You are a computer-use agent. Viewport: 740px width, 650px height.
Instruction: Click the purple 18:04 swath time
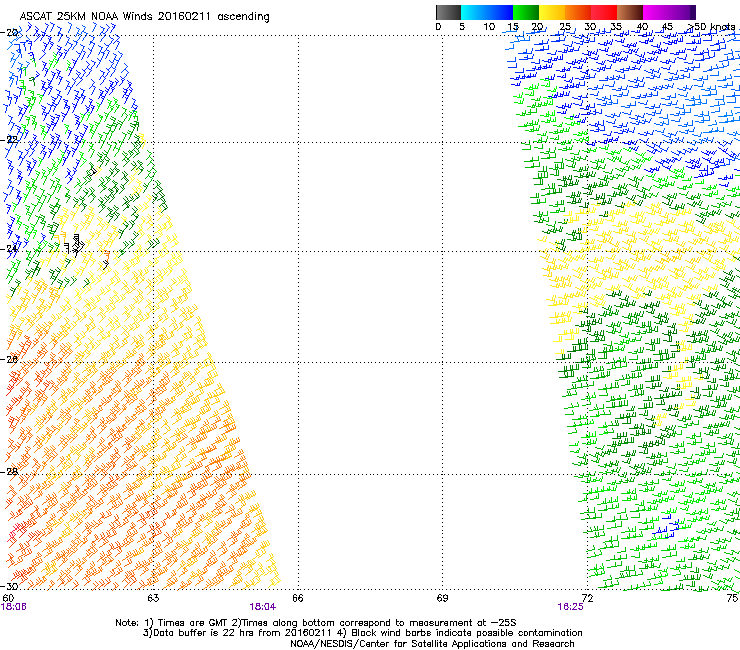click(263, 607)
